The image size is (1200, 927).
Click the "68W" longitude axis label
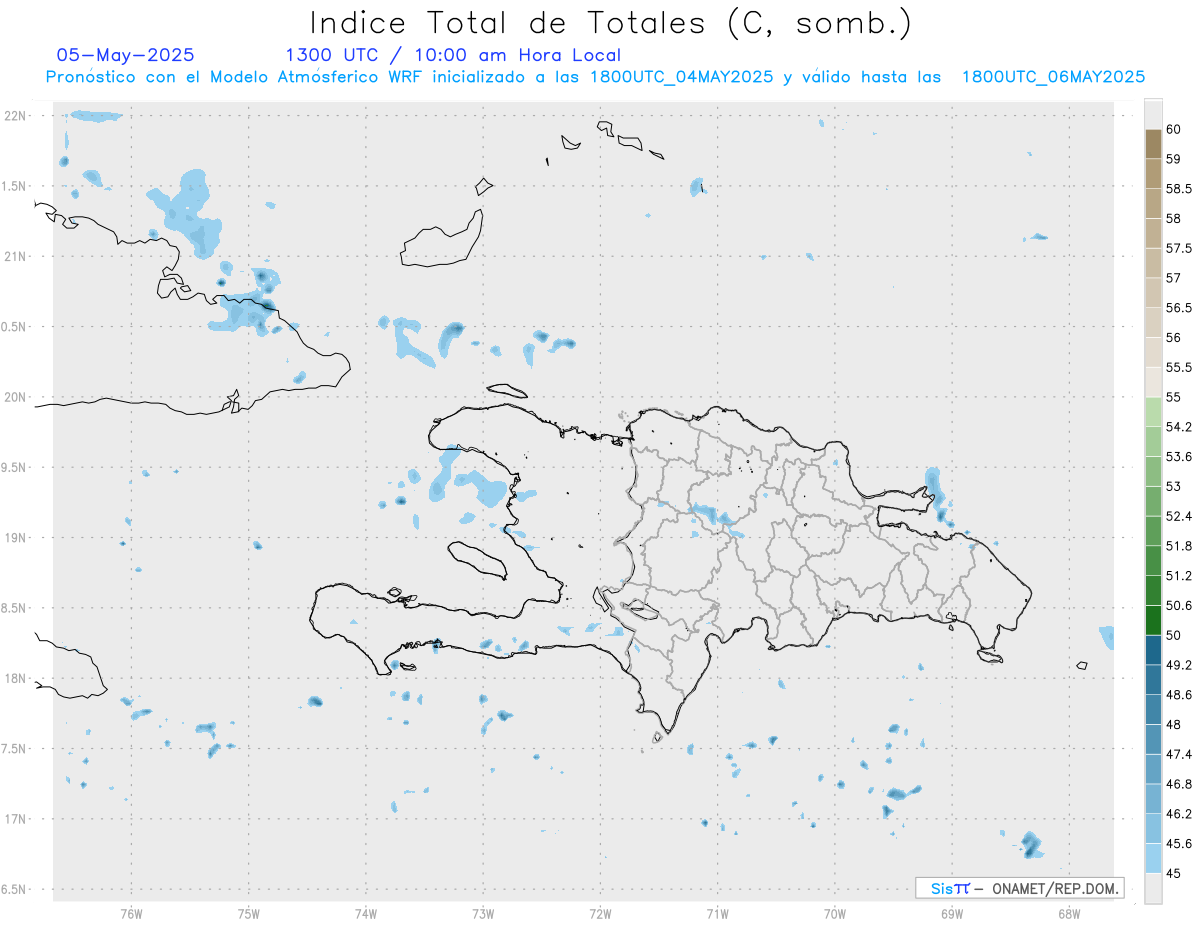pos(1069,913)
